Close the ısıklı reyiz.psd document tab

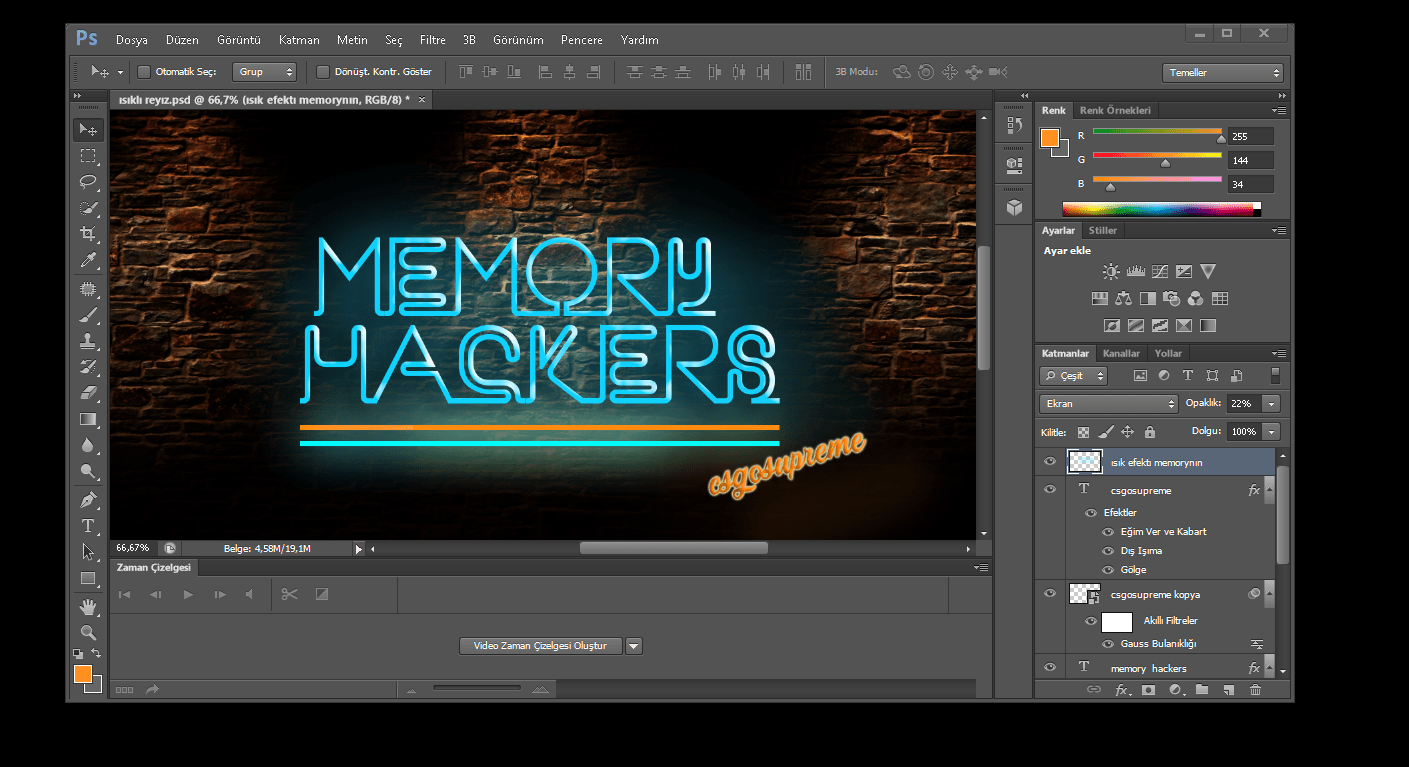point(422,99)
